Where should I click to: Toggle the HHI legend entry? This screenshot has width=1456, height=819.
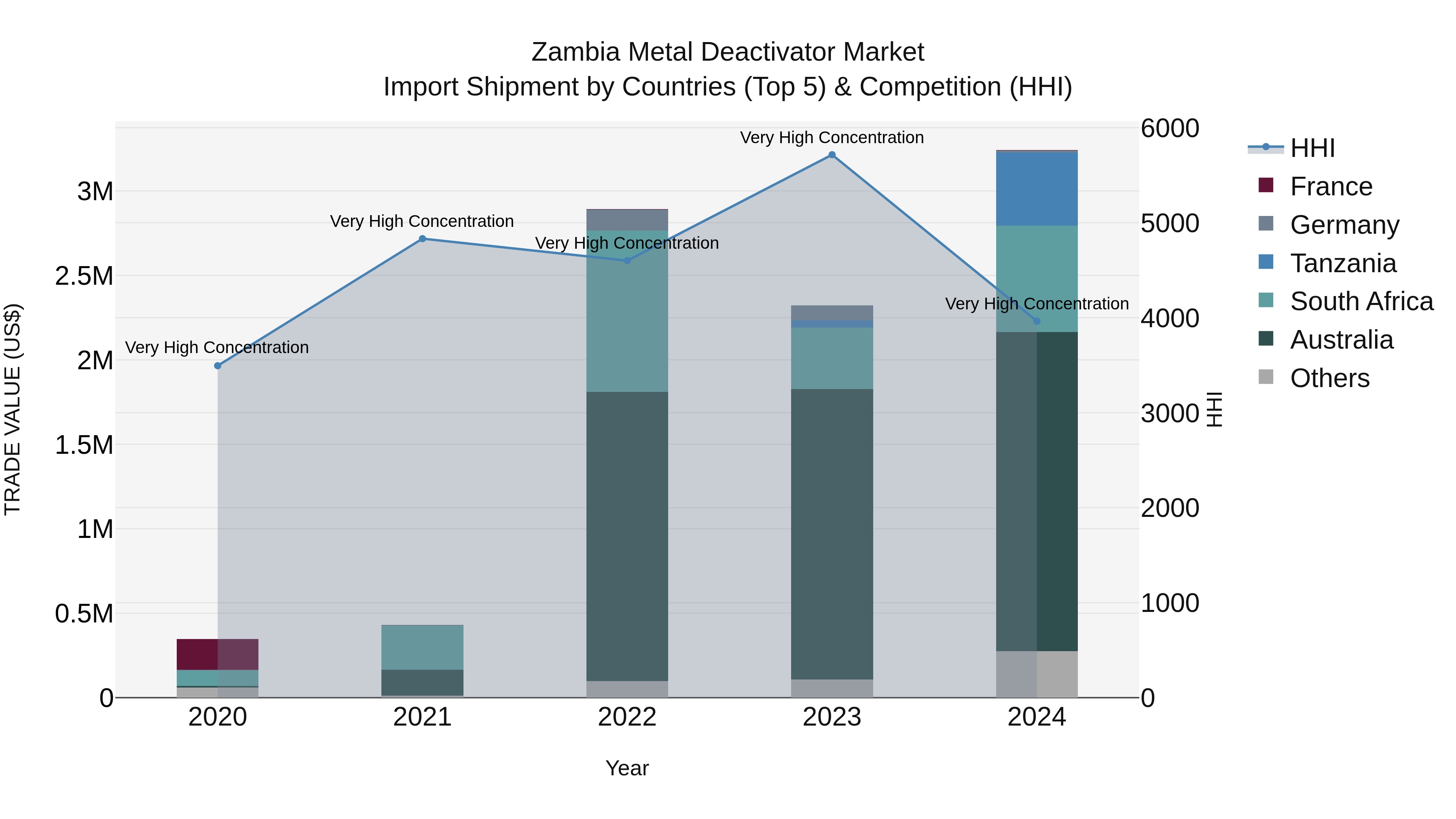[1292, 148]
